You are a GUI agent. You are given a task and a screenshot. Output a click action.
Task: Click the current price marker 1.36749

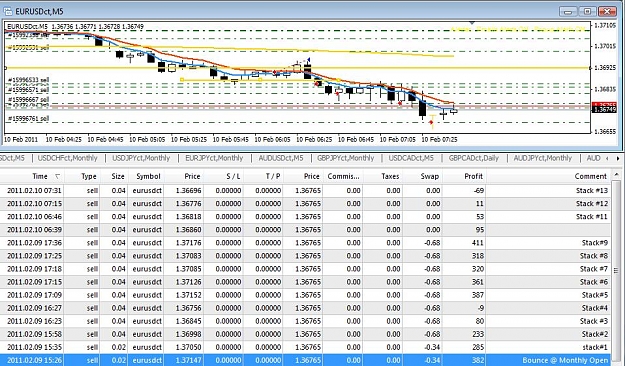pyautogui.click(x=604, y=110)
